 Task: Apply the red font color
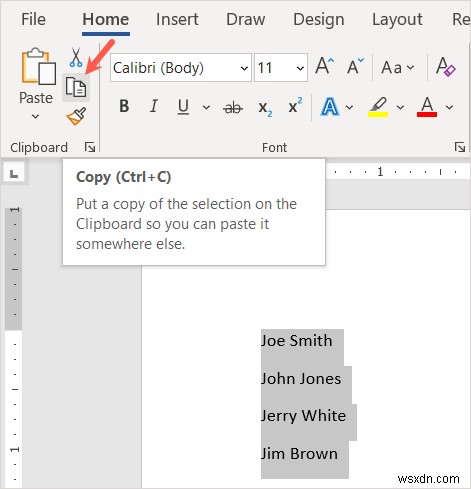(x=427, y=107)
